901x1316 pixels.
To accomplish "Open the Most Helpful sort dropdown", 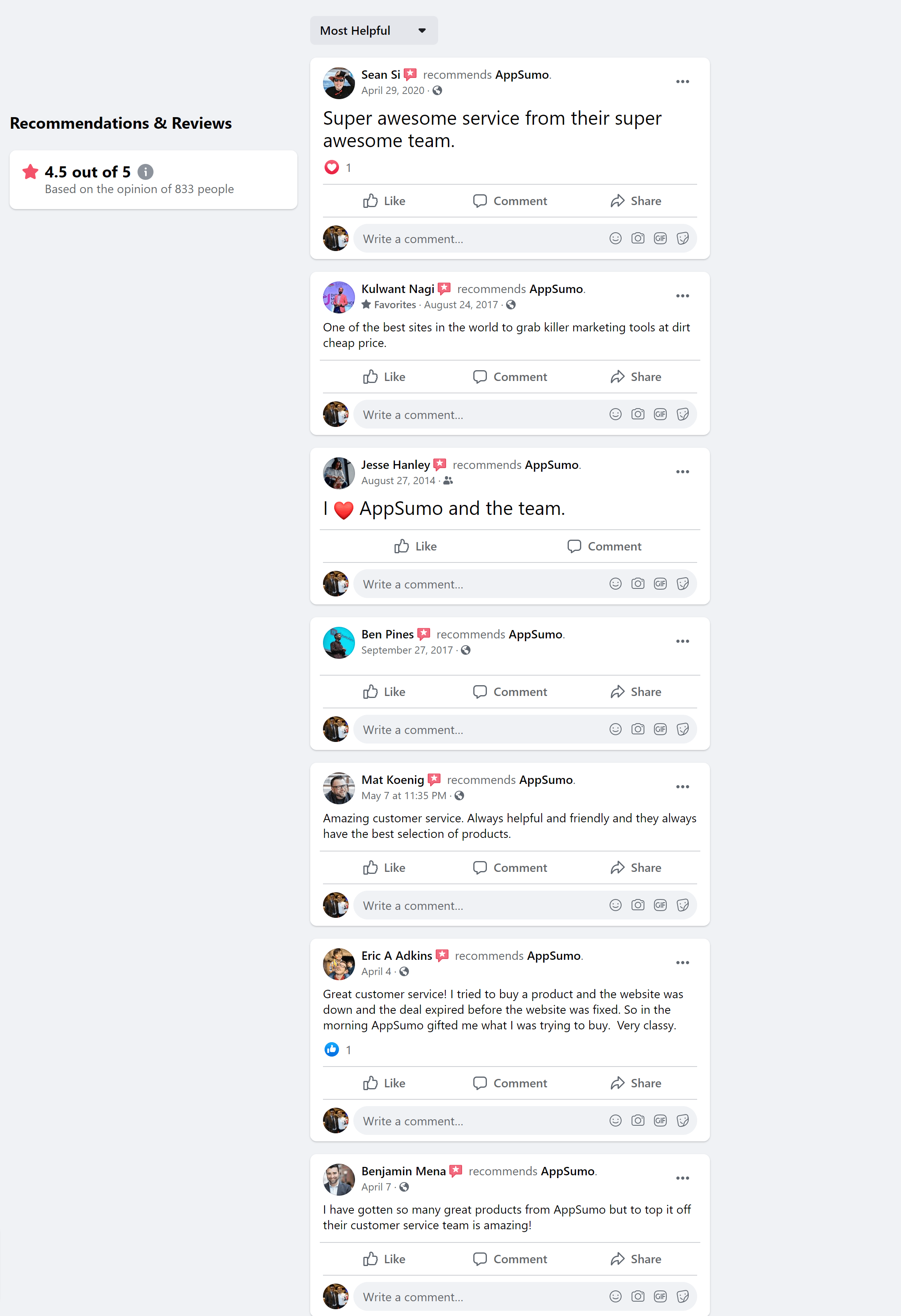I will (x=374, y=30).
